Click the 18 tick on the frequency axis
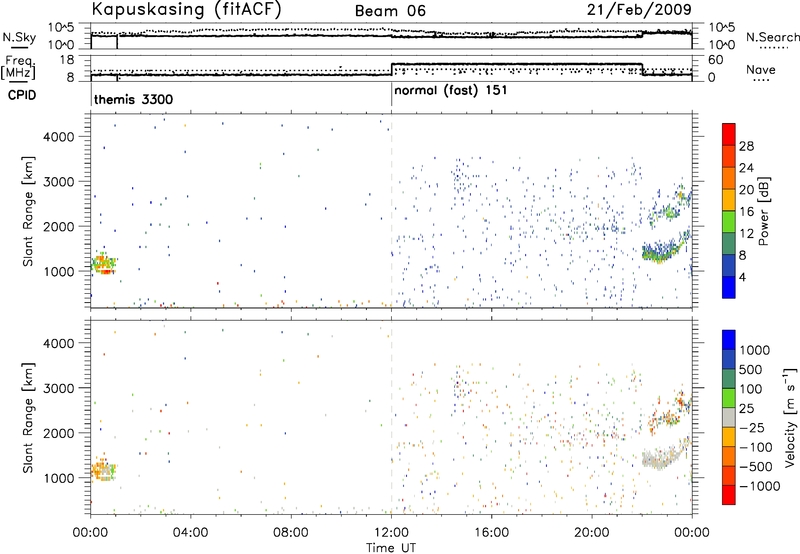 coord(68,60)
